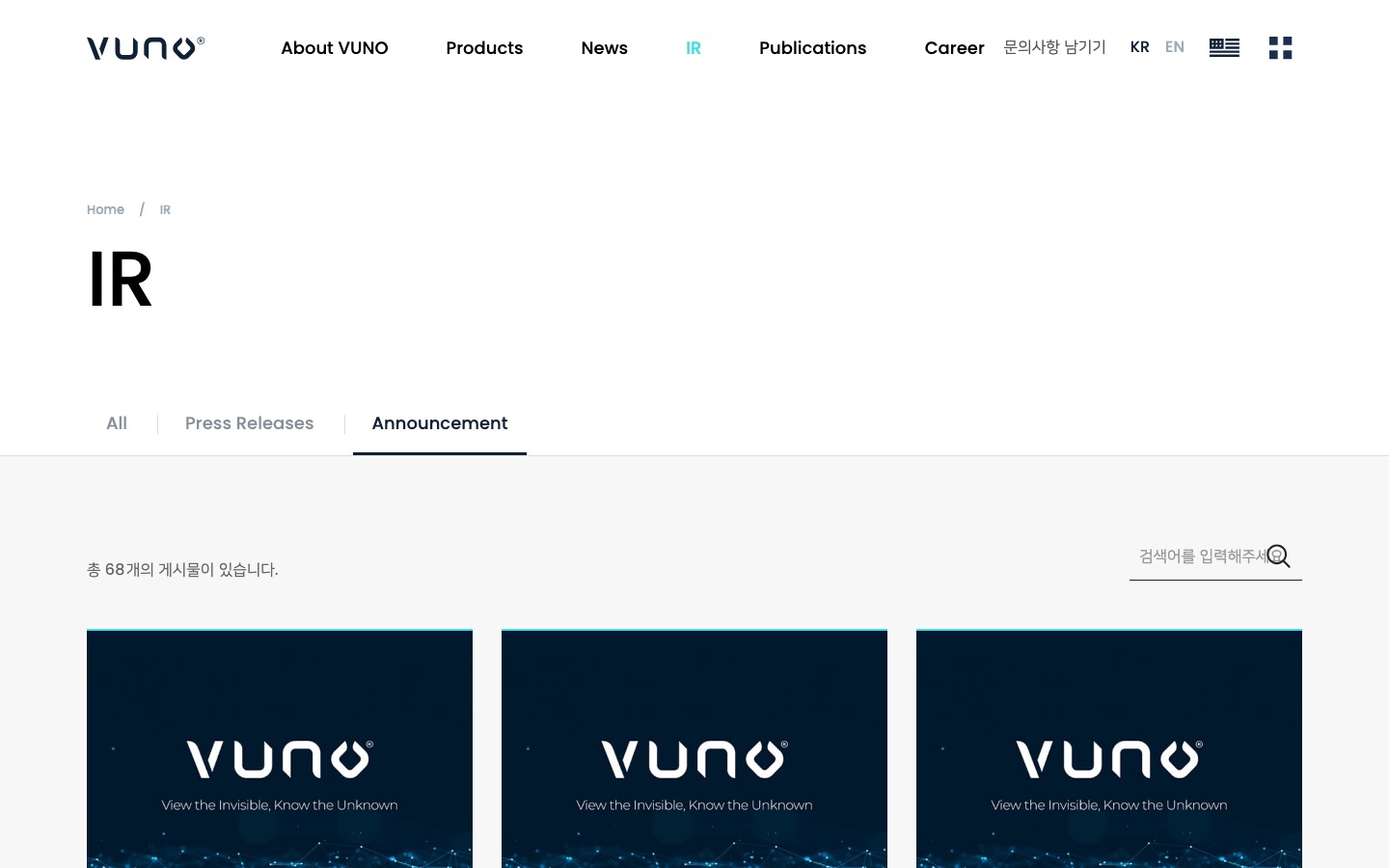Click the 문의사항 남기기 link
1389x868 pixels.
pyautogui.click(x=1054, y=47)
